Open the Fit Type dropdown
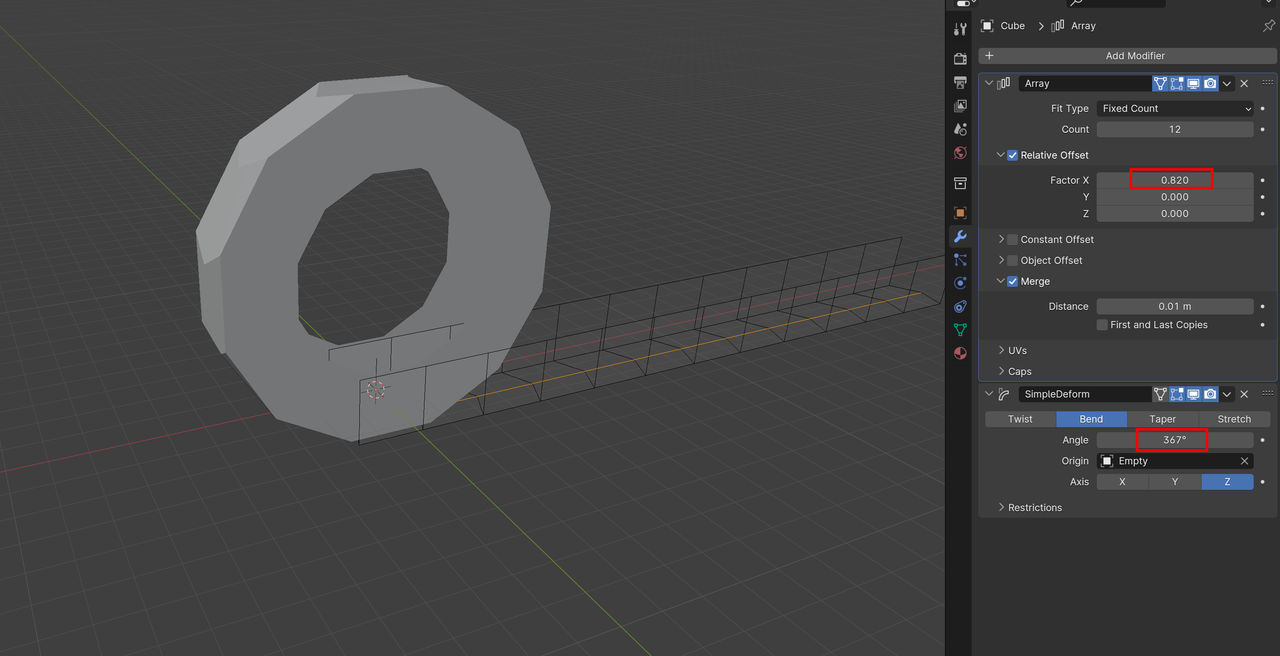The height and width of the screenshot is (656, 1280). [1174, 108]
